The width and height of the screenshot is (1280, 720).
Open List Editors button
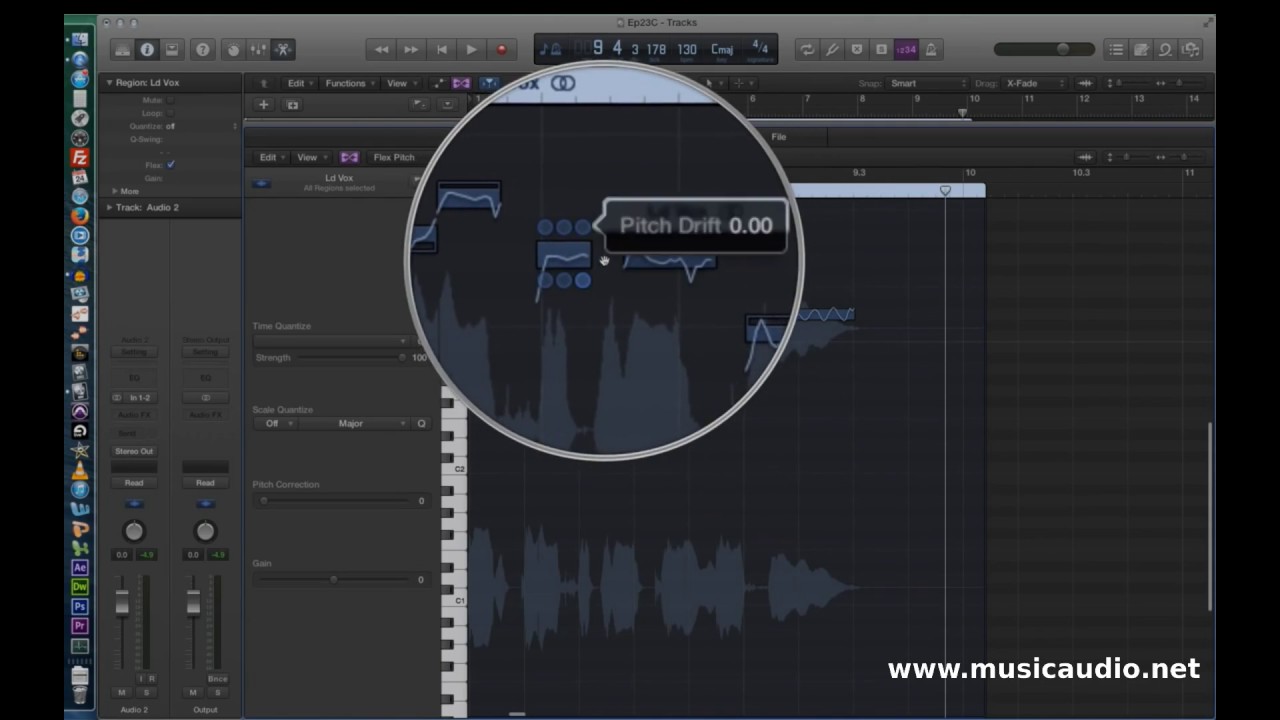[1116, 49]
